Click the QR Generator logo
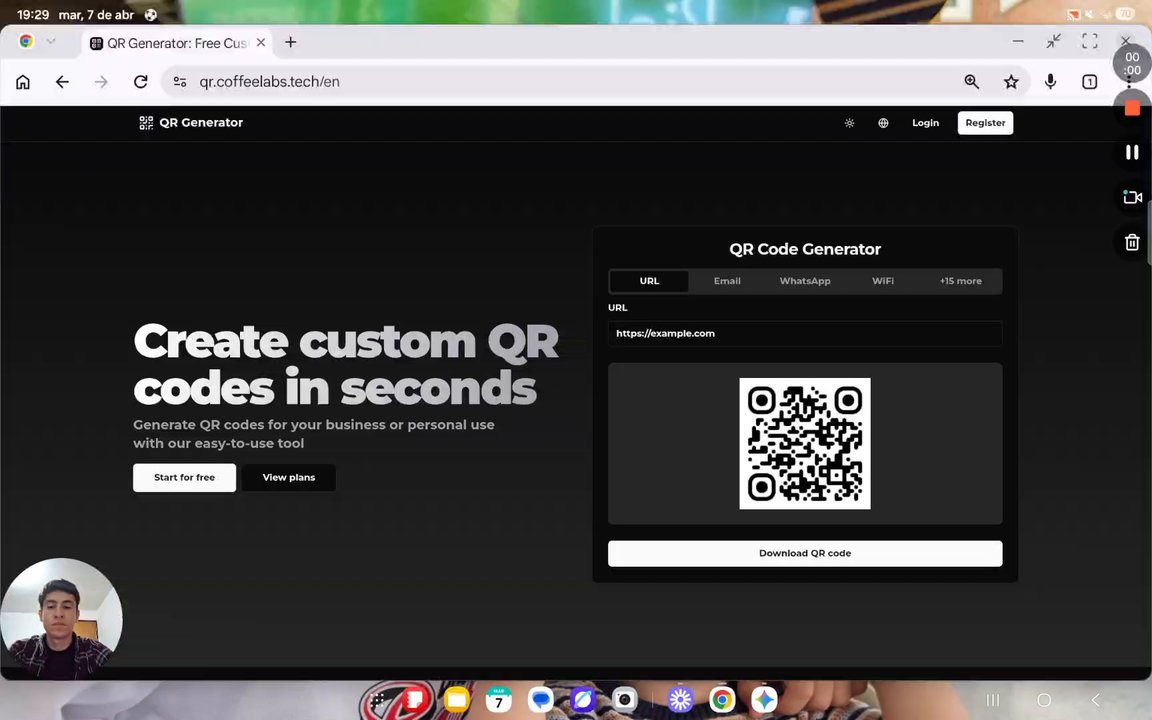Screen dimensions: 1152x720 (x=191, y=123)
